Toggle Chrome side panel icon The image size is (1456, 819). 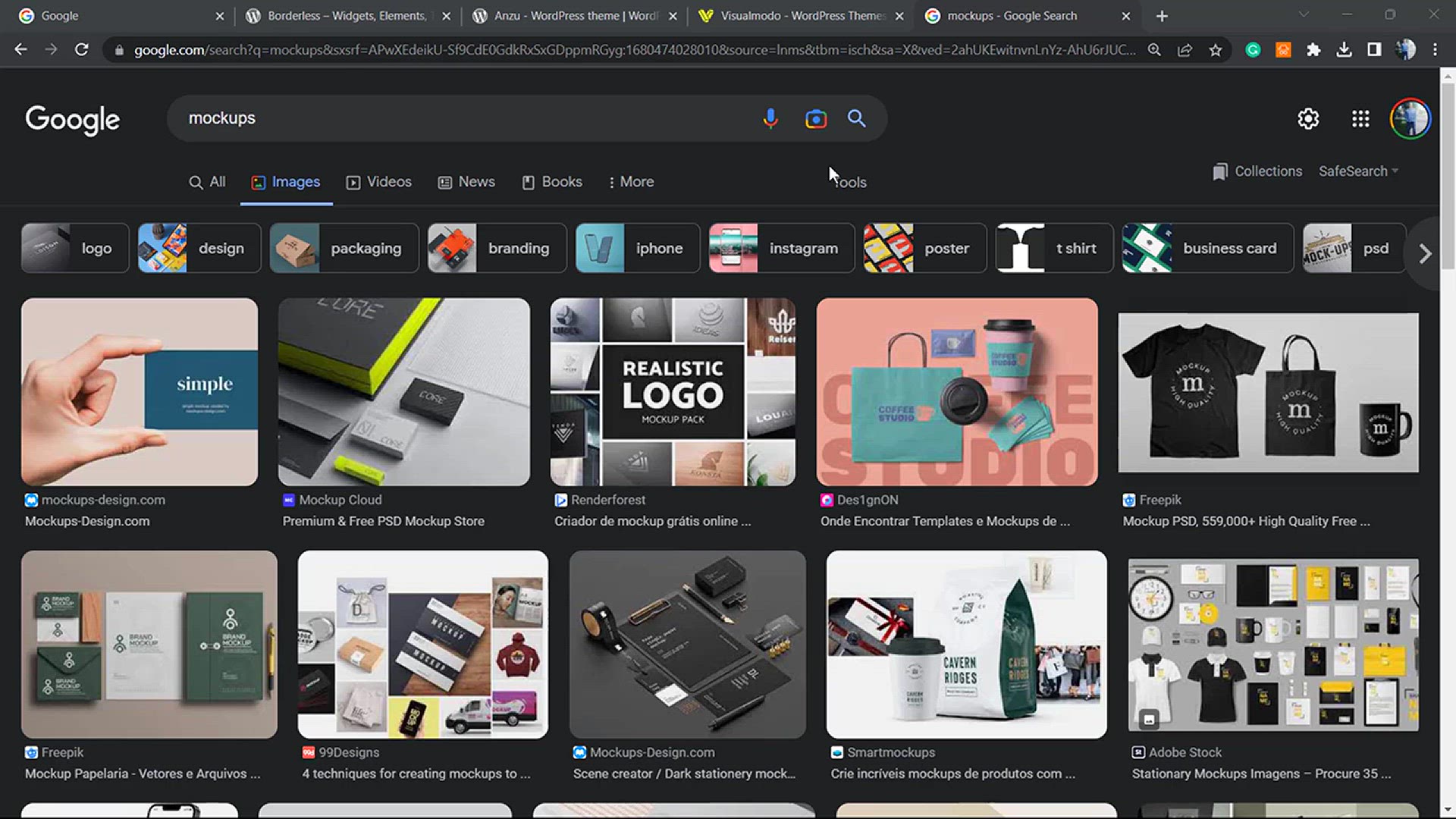pyautogui.click(x=1374, y=50)
